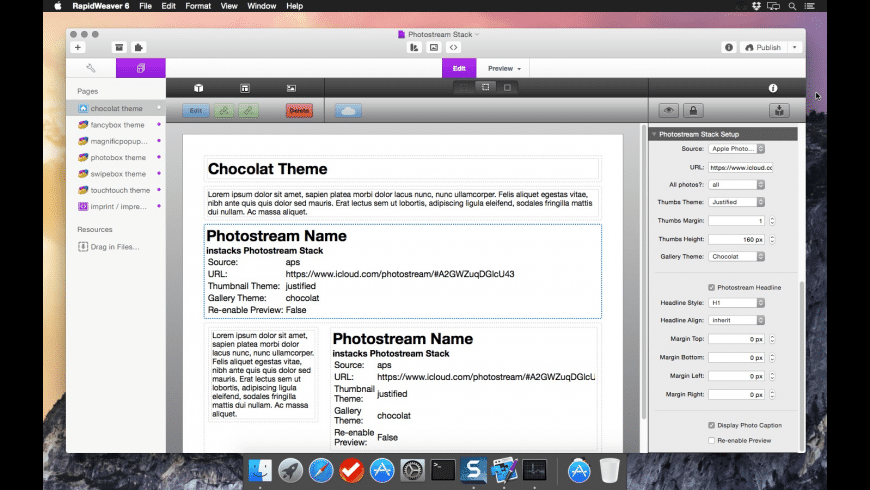Open the Window menu
This screenshot has width=870, height=490.
point(261,6)
